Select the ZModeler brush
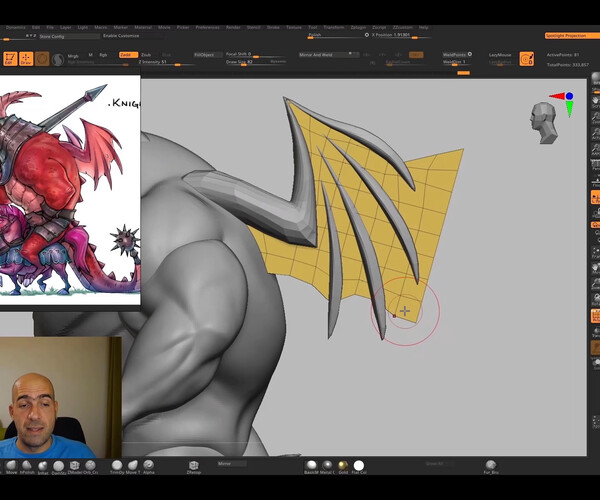Viewport: 600px width, 500px height. [x=74, y=465]
